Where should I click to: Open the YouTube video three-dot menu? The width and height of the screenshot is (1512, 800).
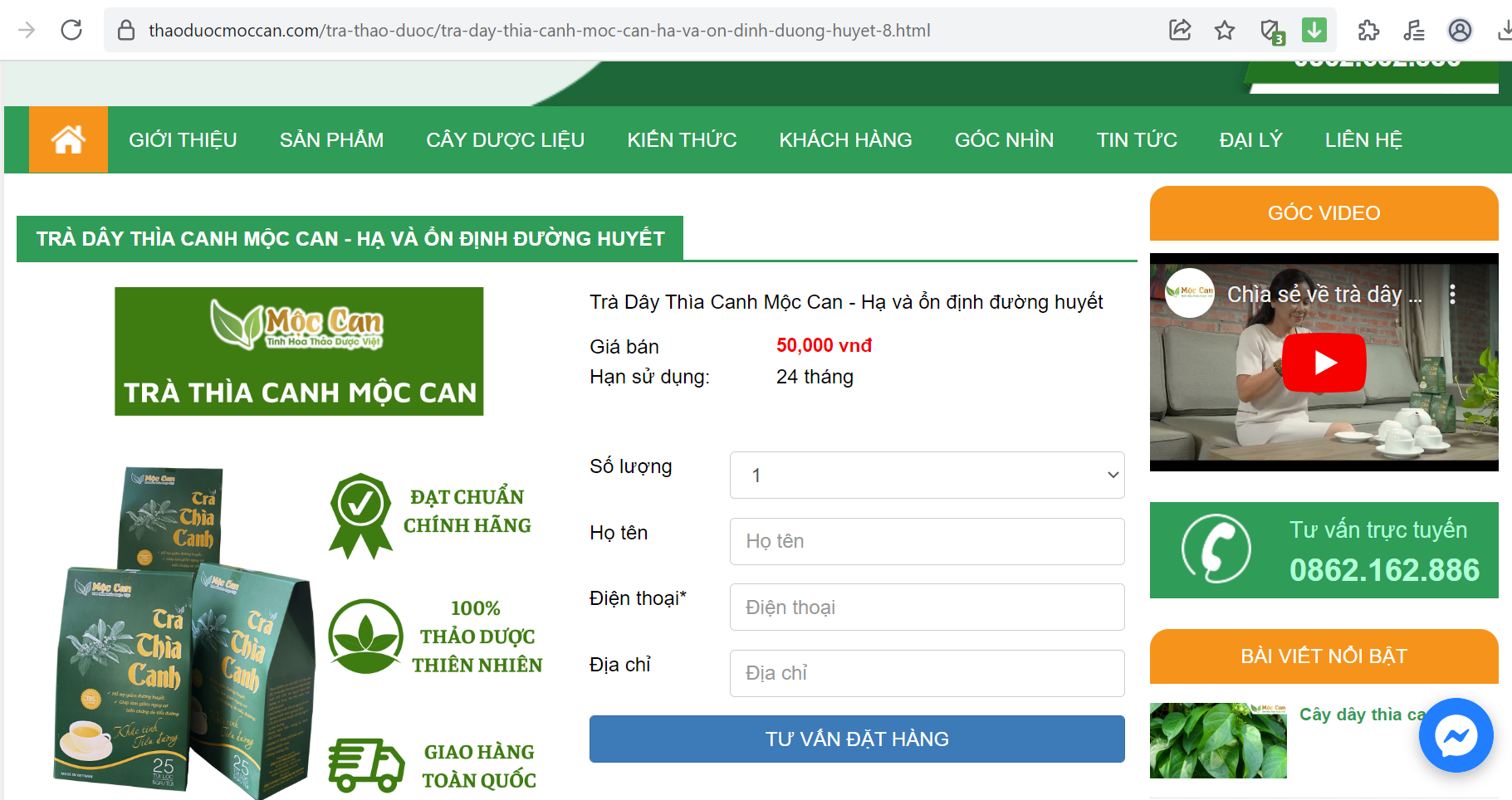[x=1452, y=295]
